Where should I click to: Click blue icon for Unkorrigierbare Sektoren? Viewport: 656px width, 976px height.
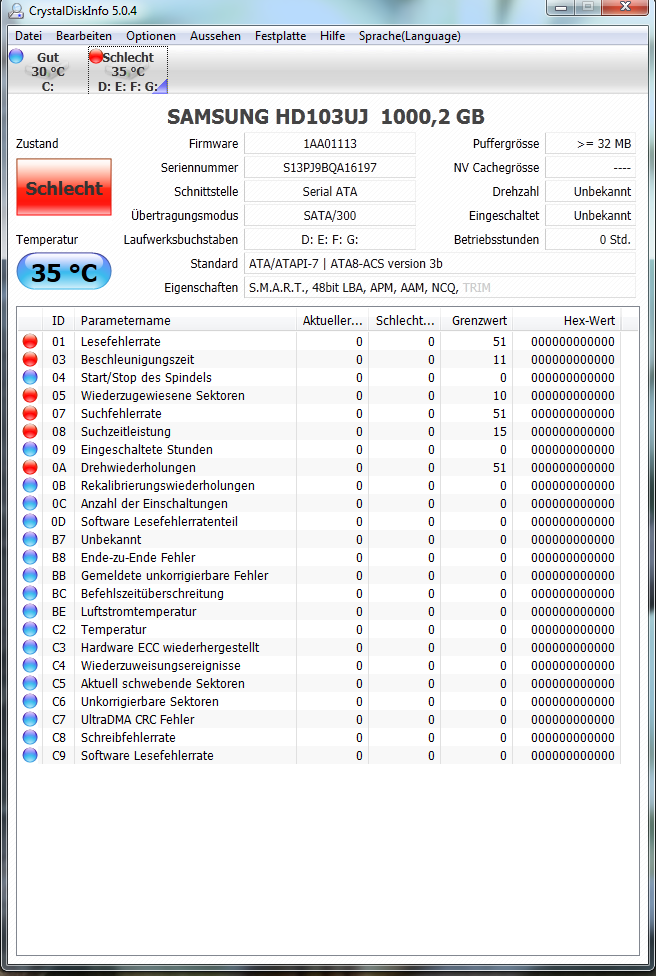[30, 702]
